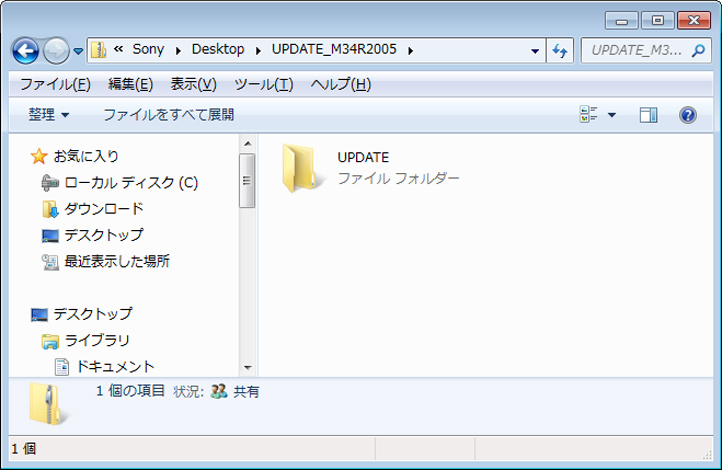Open ローカル ディスク (C) in favorites

click(x=131, y=183)
